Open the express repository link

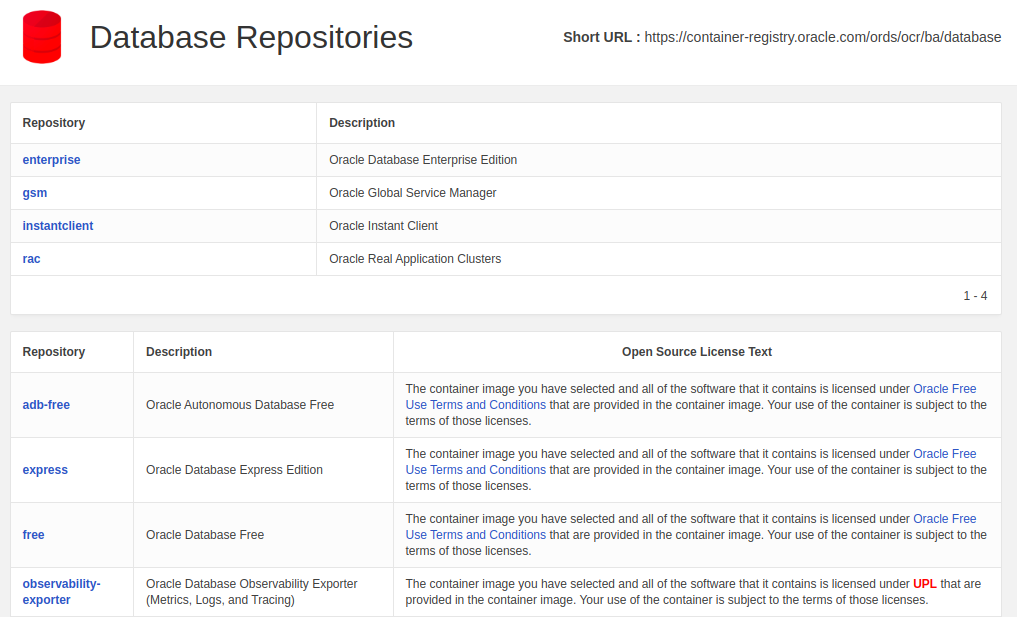tap(45, 470)
